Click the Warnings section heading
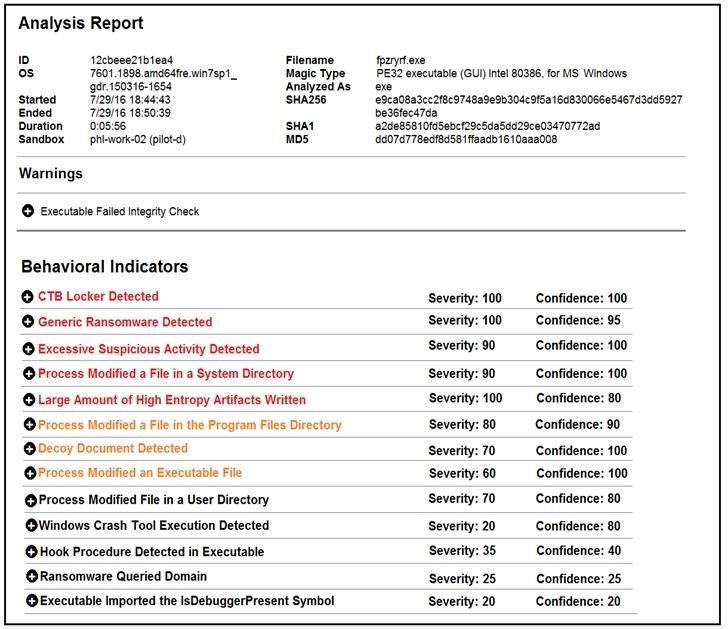The width and height of the screenshot is (728, 629). (51, 174)
